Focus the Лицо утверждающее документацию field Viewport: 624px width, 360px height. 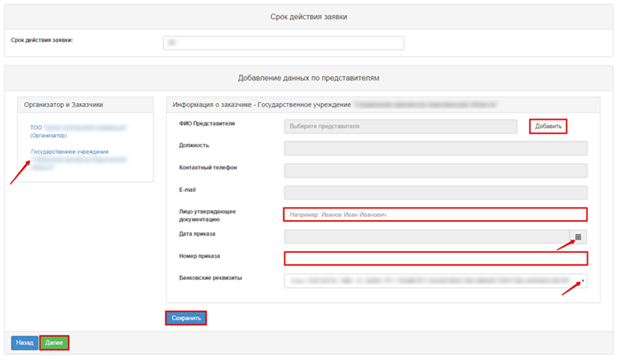pyautogui.click(x=435, y=214)
